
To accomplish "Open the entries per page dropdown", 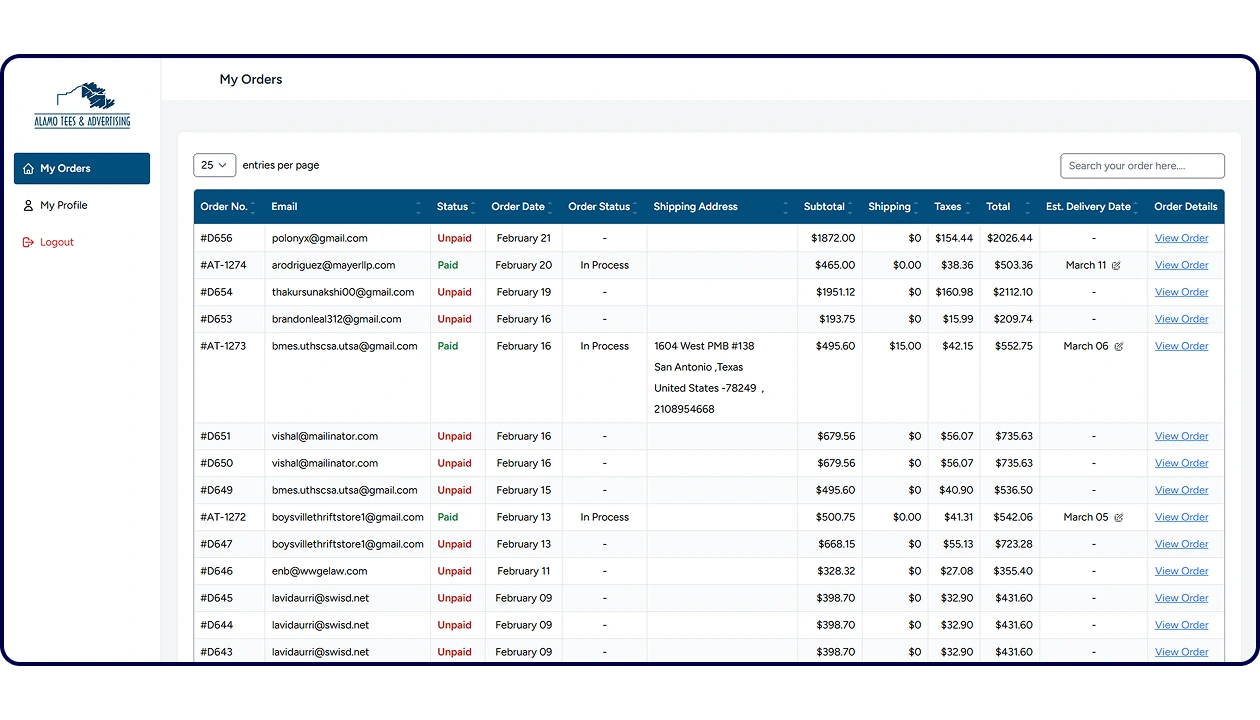I will (214, 165).
